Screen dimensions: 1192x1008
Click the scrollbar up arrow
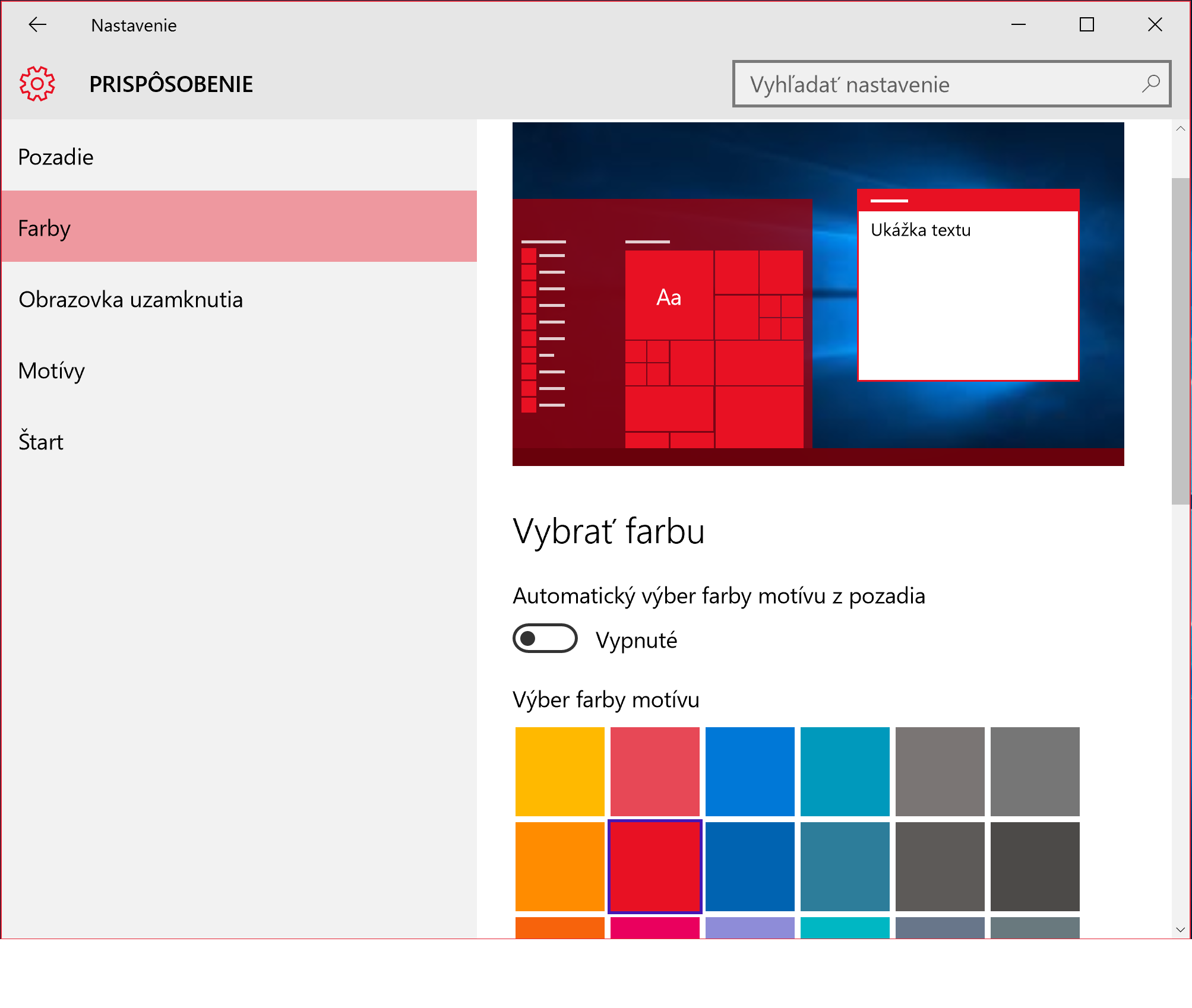pos(1181,129)
